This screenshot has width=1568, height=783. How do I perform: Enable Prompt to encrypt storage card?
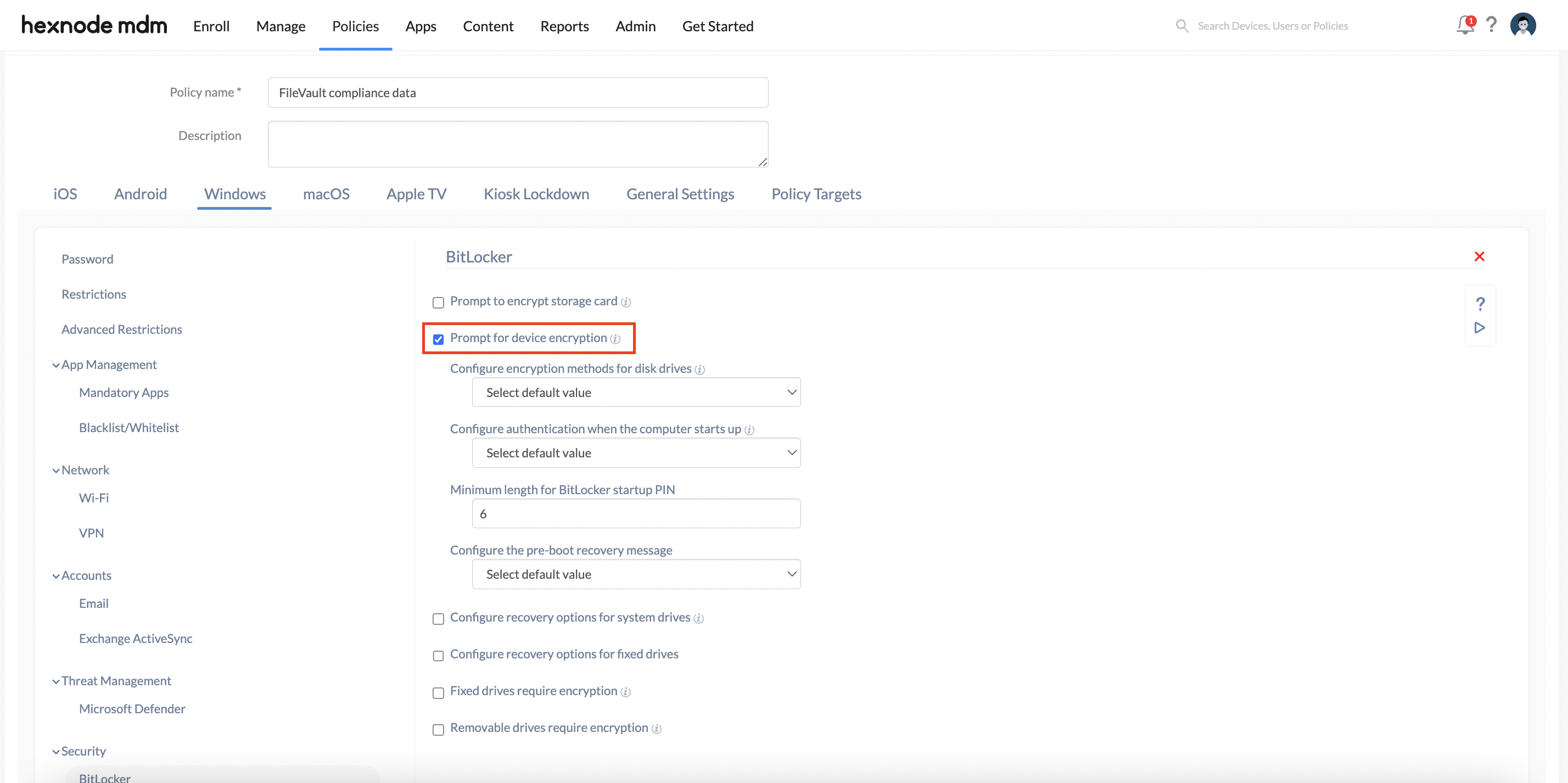pyautogui.click(x=438, y=303)
